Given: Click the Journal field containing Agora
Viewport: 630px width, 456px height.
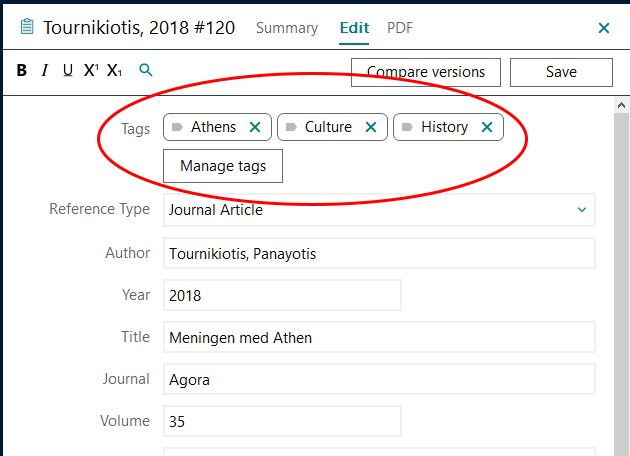Looking at the screenshot, I should [x=379, y=379].
